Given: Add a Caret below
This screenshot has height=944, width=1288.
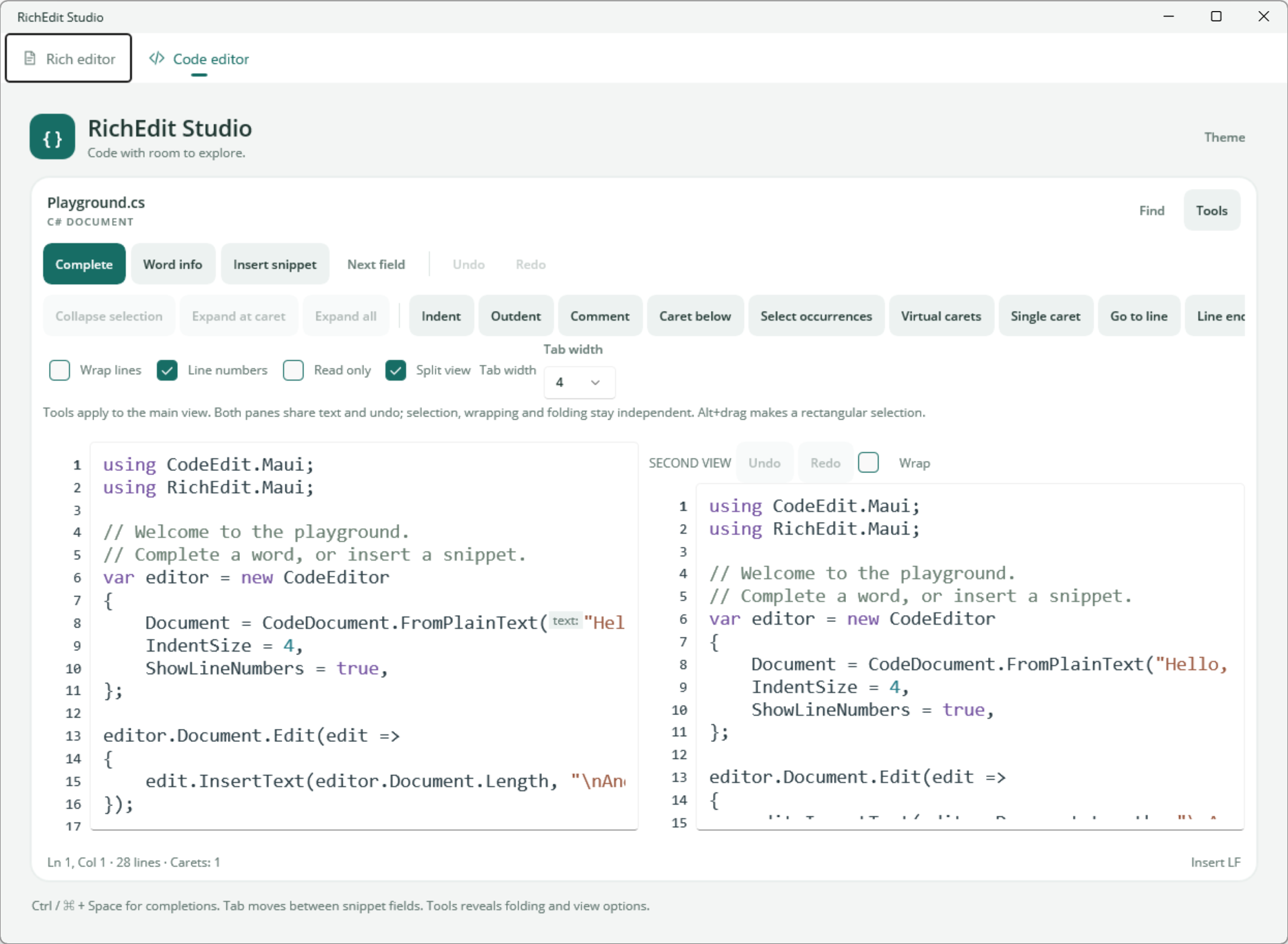Looking at the screenshot, I should click(695, 316).
